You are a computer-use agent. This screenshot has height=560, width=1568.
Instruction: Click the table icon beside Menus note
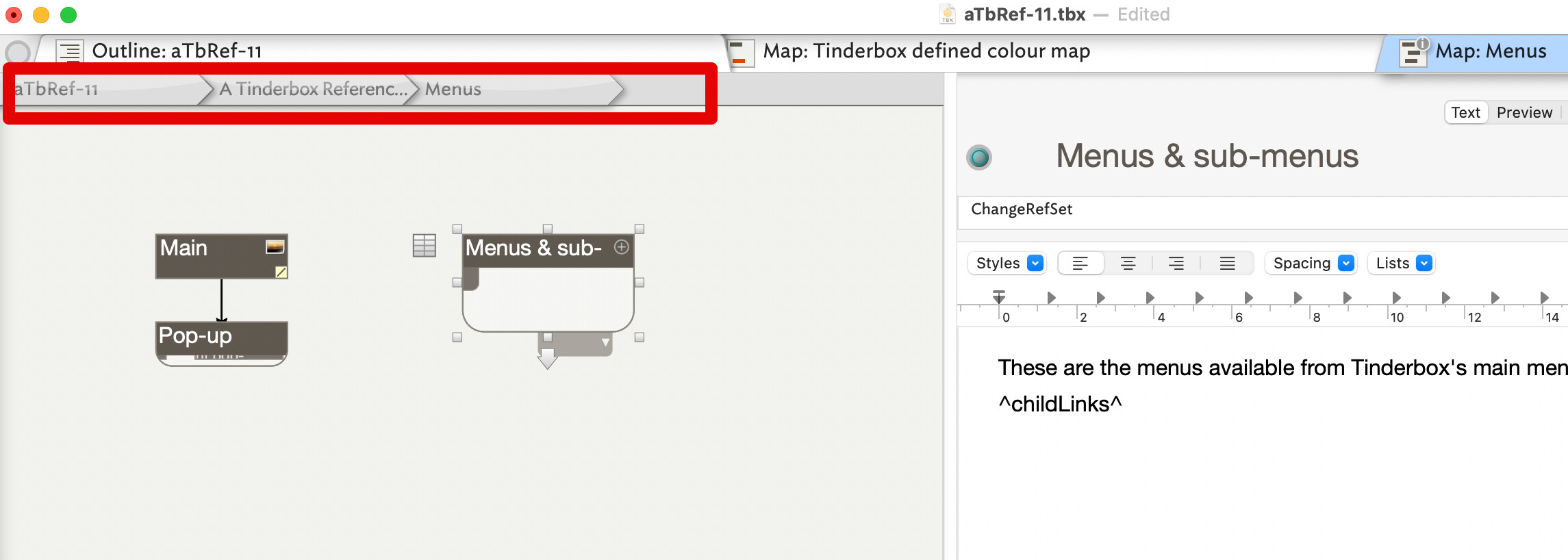click(x=424, y=246)
